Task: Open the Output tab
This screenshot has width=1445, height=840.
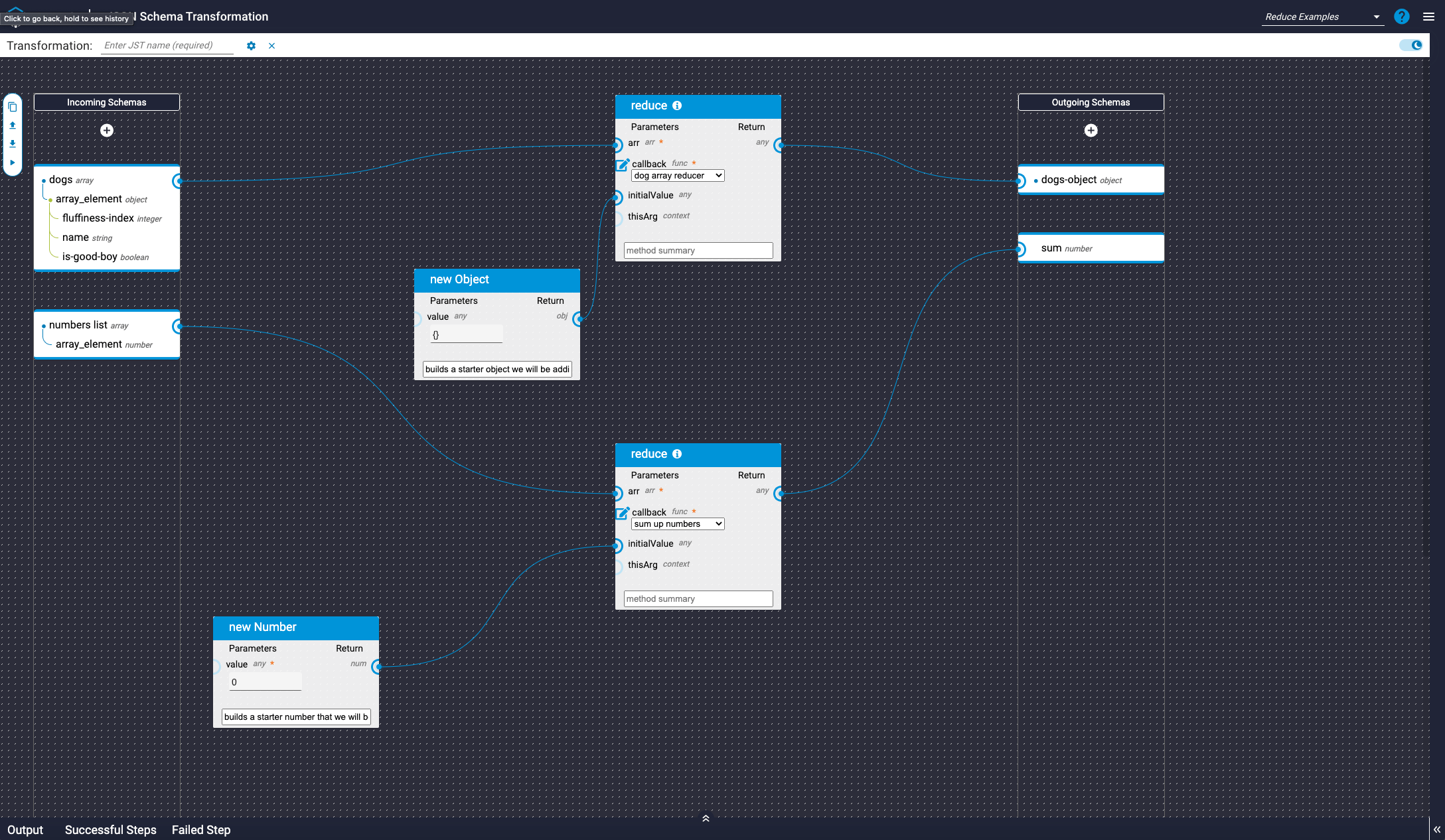Action: click(x=25, y=830)
